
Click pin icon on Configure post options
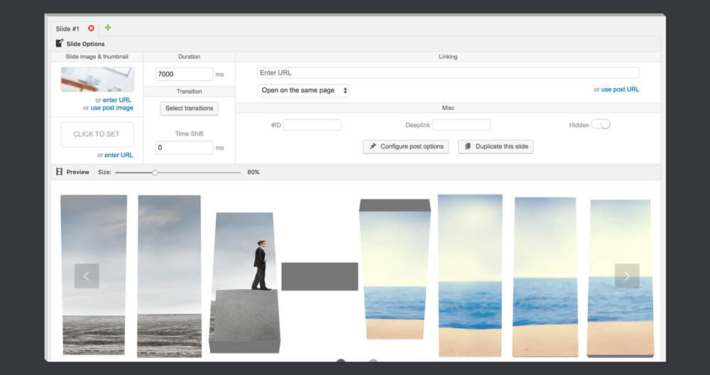[373, 146]
